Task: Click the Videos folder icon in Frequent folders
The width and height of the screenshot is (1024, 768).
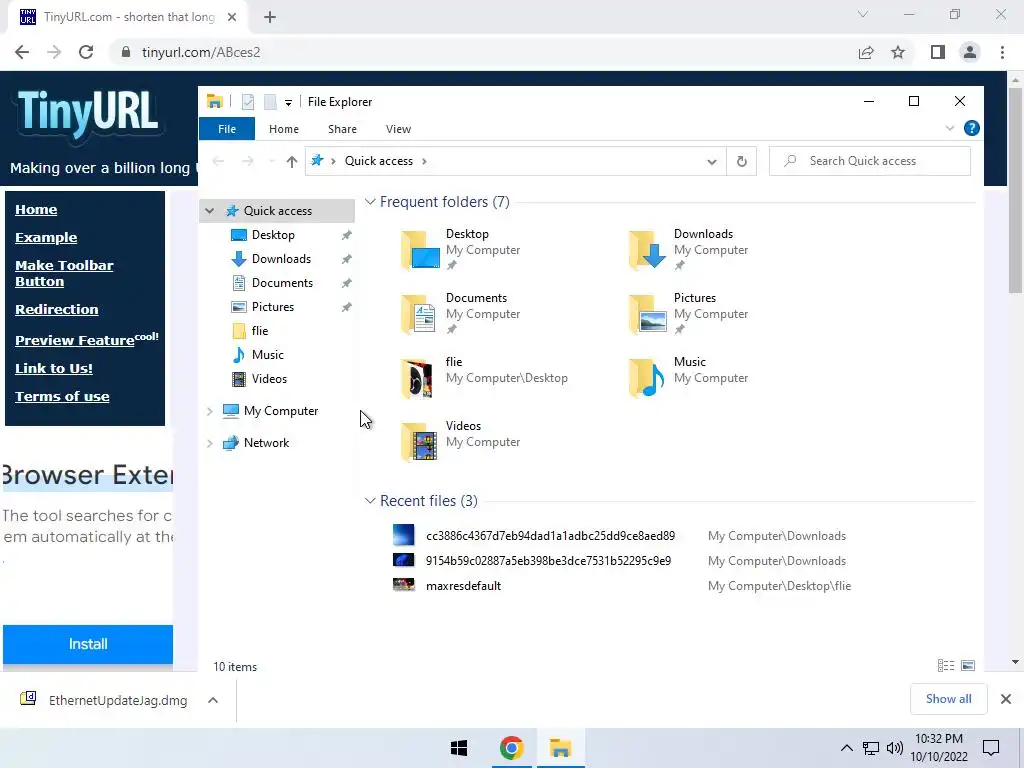Action: pyautogui.click(x=419, y=441)
